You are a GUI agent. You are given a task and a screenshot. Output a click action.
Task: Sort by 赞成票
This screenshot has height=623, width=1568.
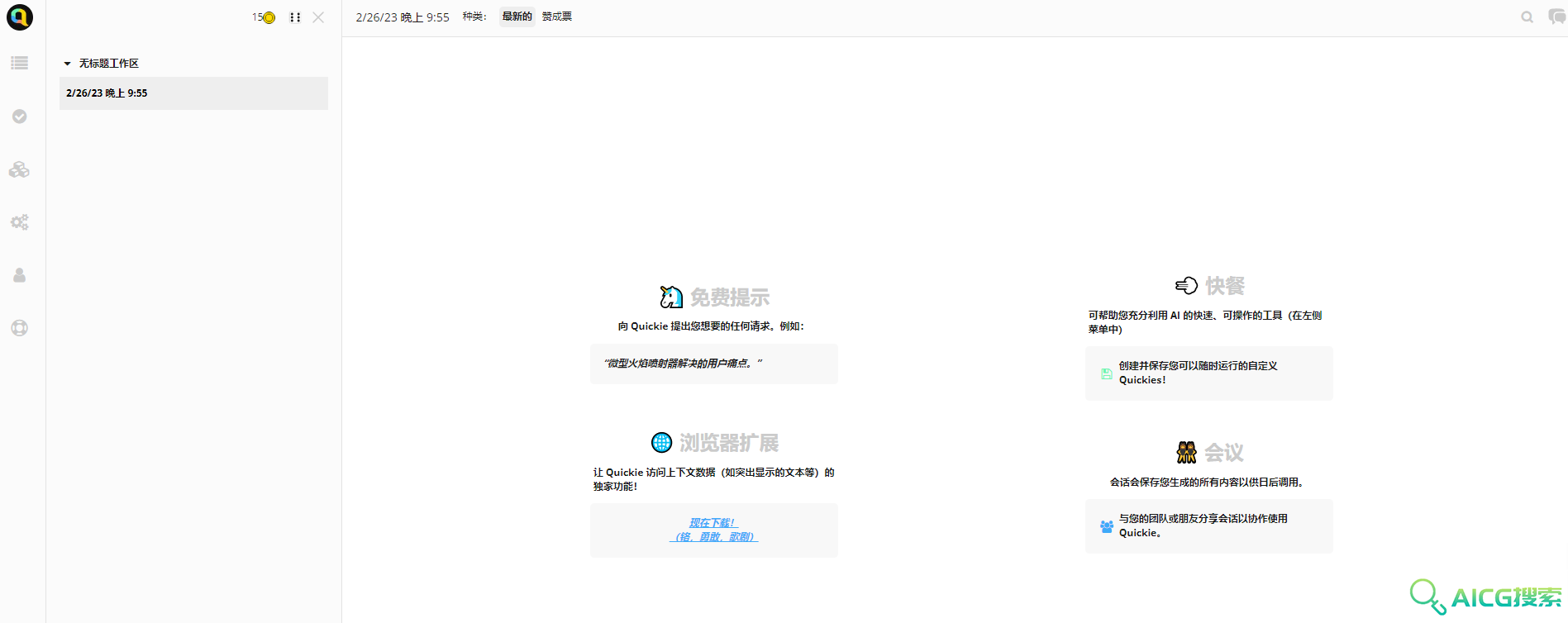[557, 17]
